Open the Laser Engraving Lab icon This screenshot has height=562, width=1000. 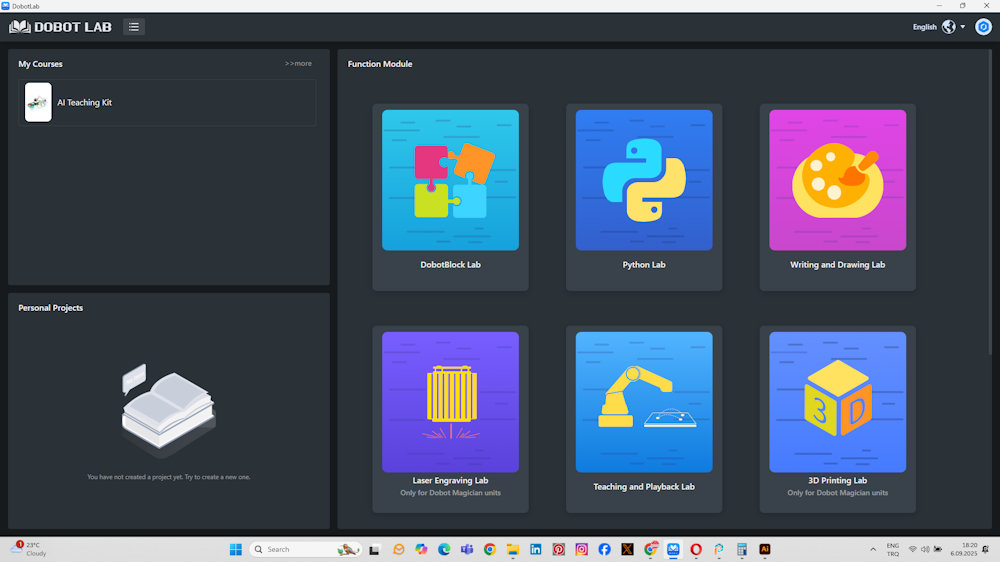coord(450,402)
